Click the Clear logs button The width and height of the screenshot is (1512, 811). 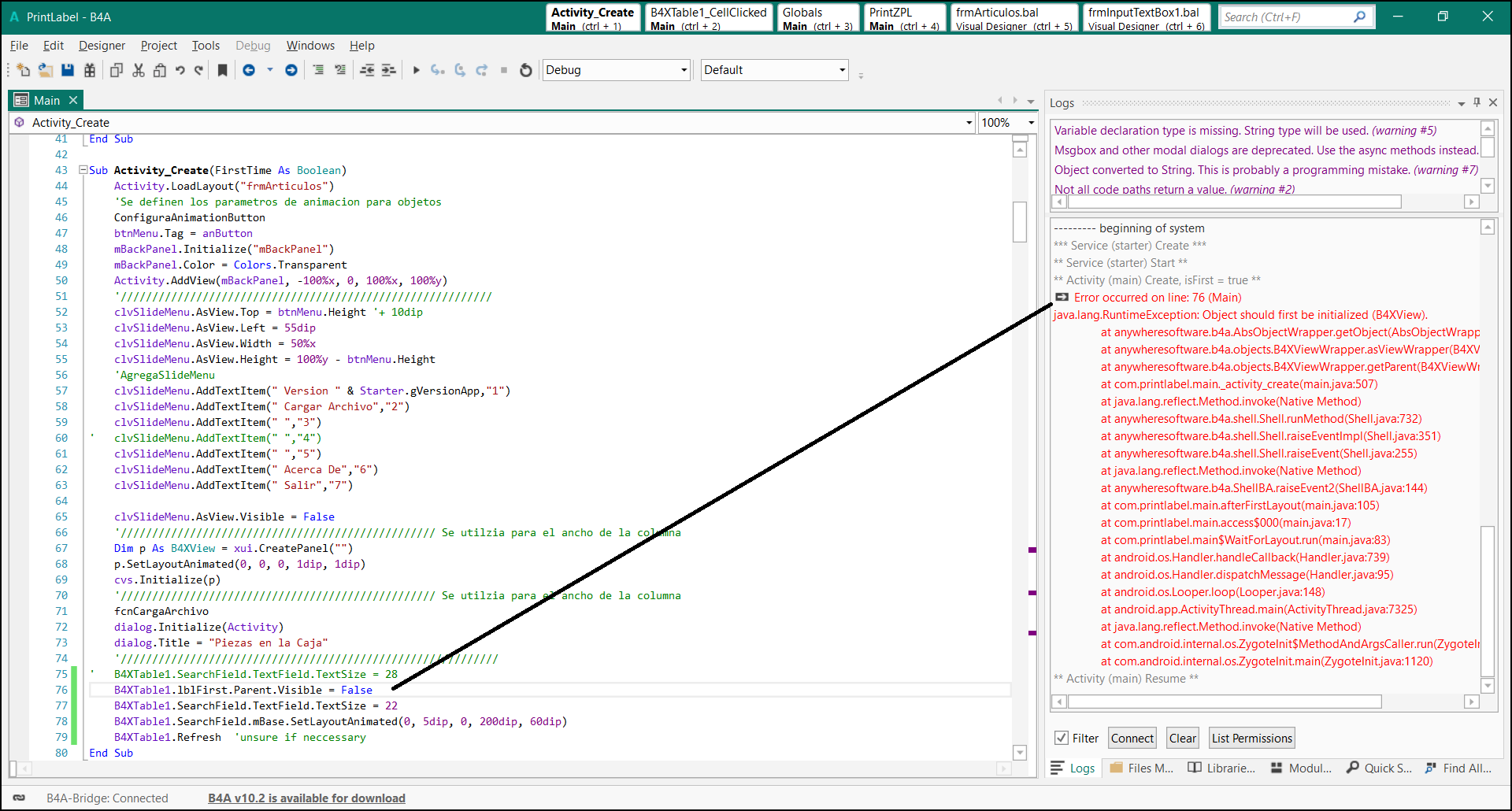(x=1183, y=738)
